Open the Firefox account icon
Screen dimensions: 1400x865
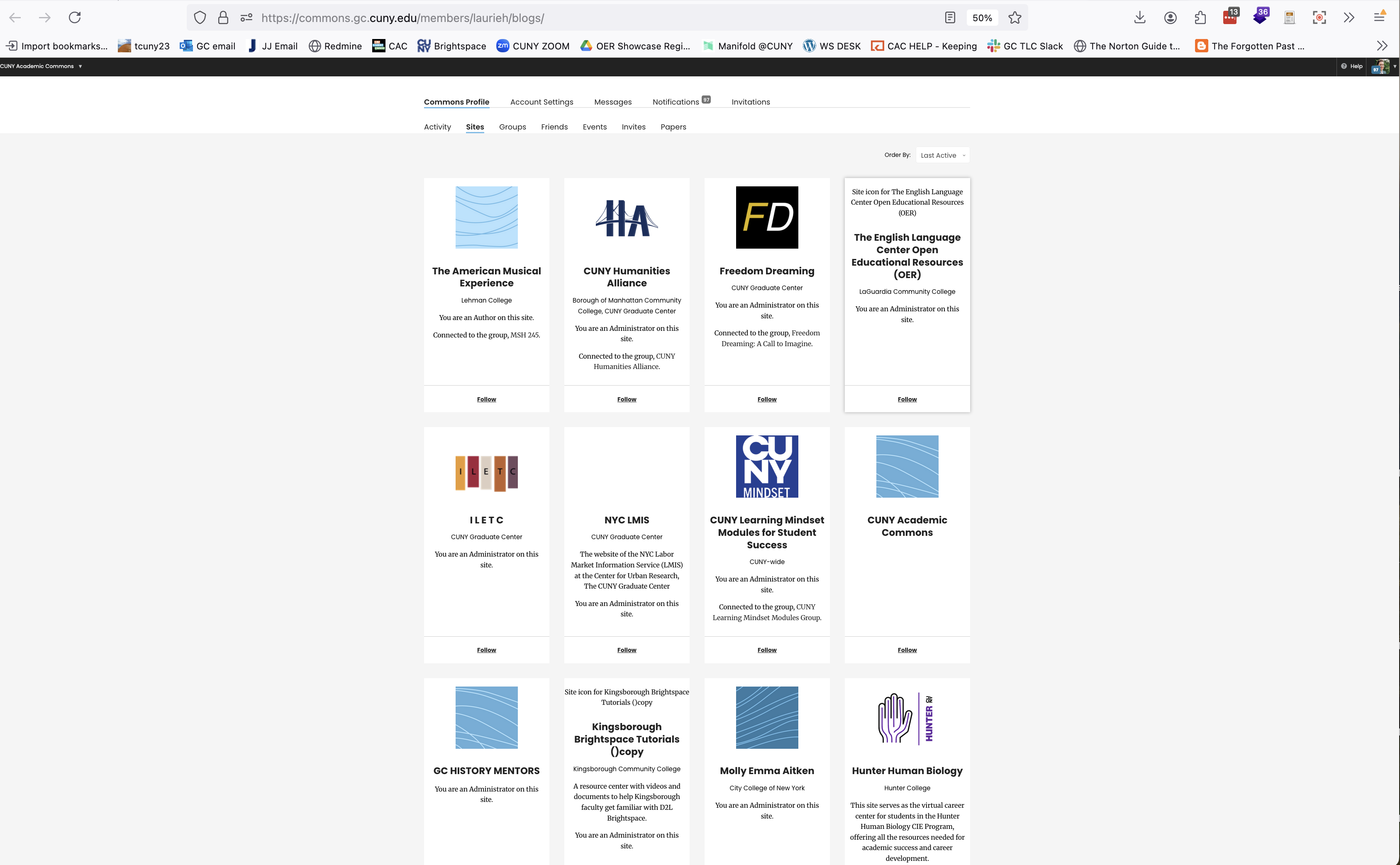point(1170,18)
